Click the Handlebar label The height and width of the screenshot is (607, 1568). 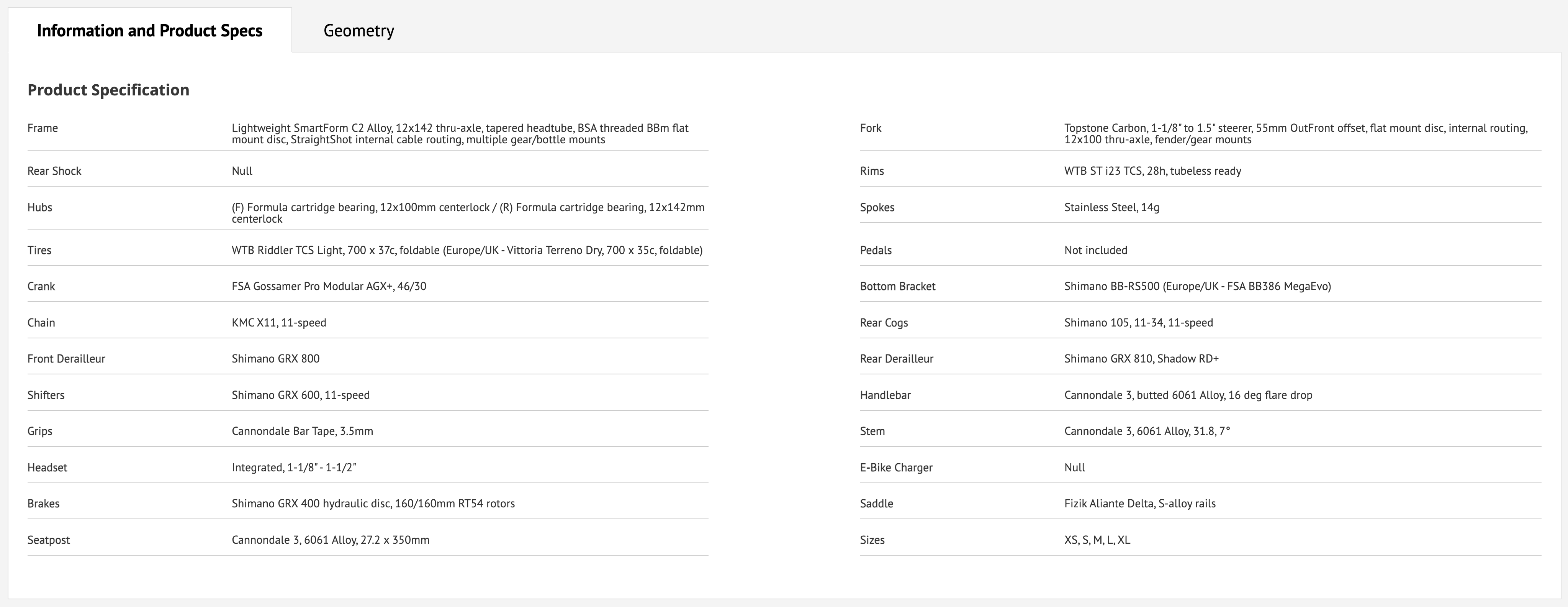click(885, 395)
